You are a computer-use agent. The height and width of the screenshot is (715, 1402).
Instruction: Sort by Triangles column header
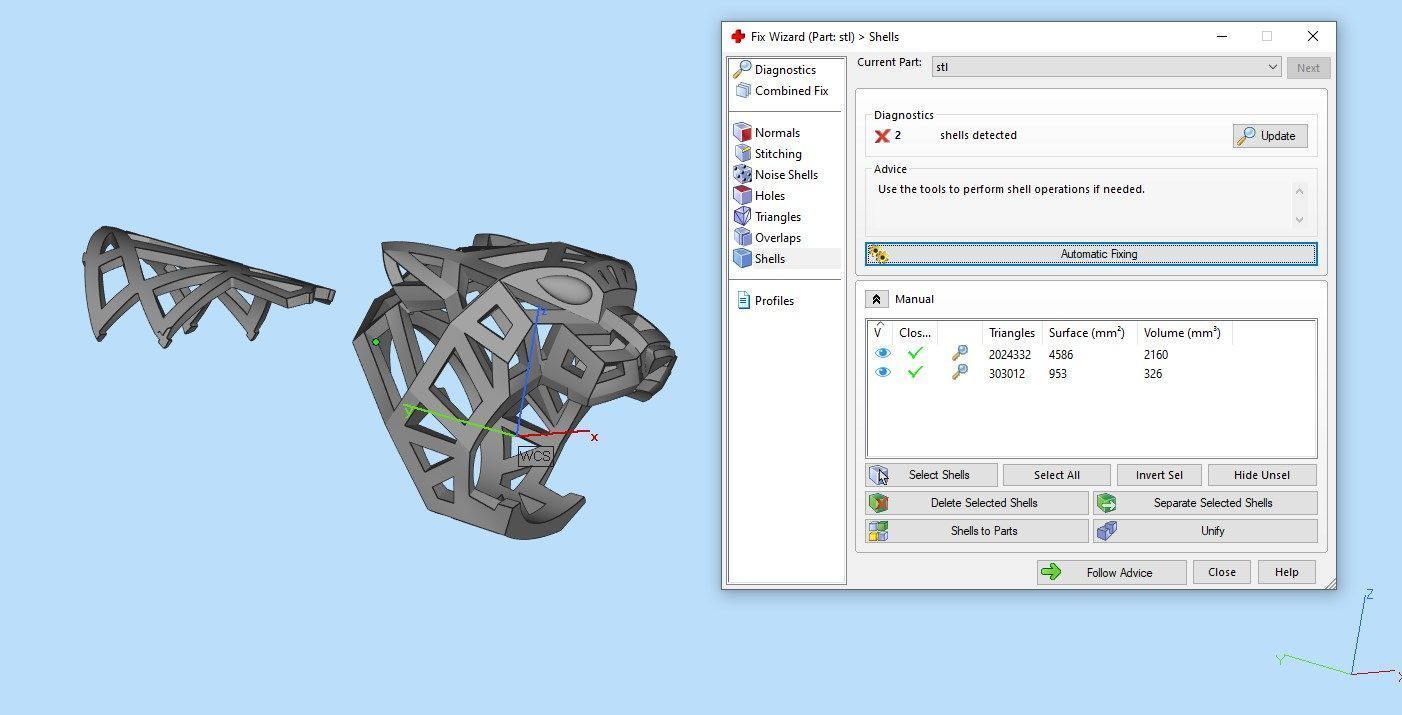pyautogui.click(x=1011, y=333)
